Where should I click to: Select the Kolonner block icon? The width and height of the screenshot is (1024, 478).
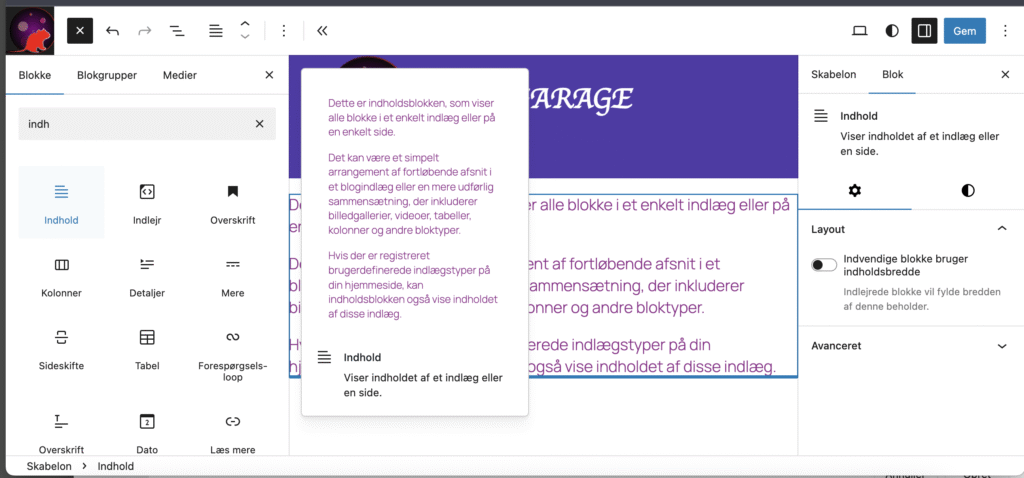tap(62, 266)
